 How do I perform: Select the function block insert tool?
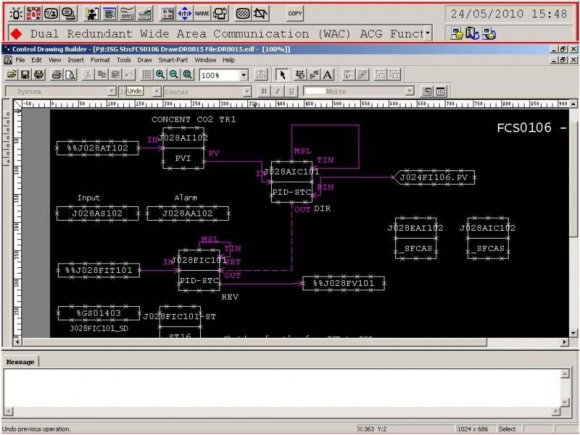300,75
